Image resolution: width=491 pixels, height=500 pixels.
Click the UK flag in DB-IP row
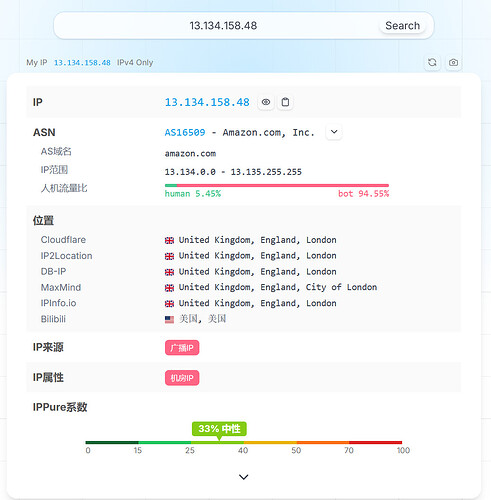click(169, 272)
